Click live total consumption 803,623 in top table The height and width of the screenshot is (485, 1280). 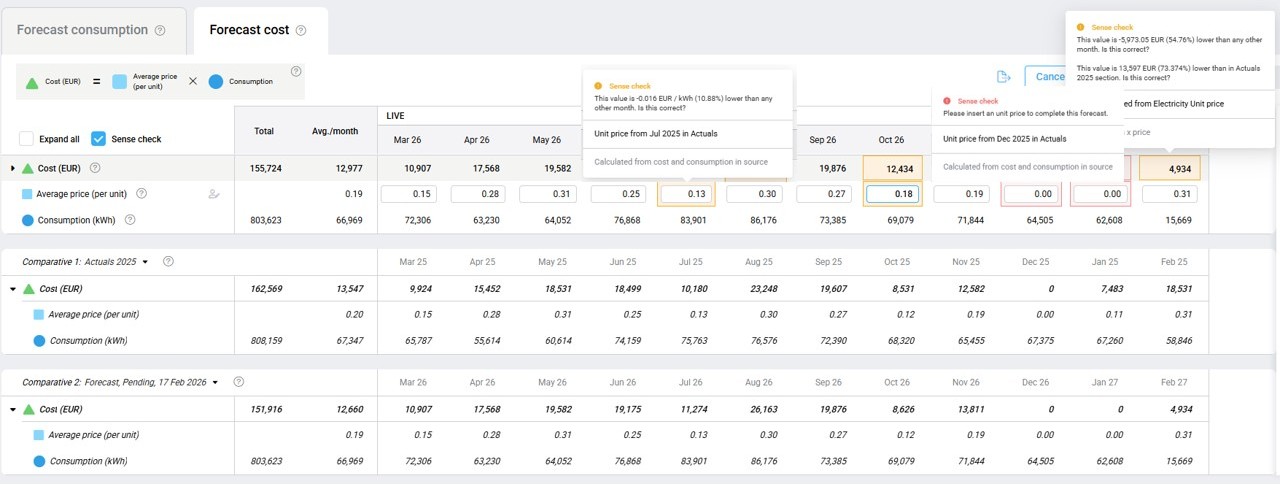click(265, 220)
